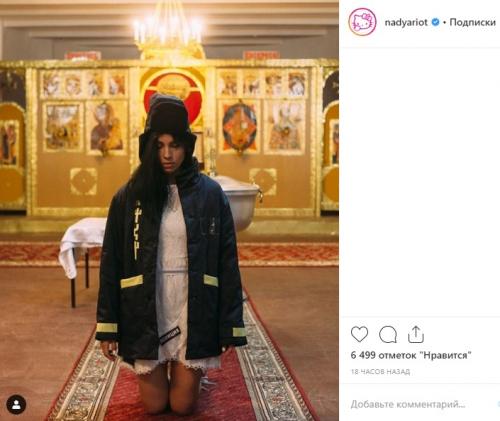Open comments via the speech bubble icon

(x=388, y=334)
